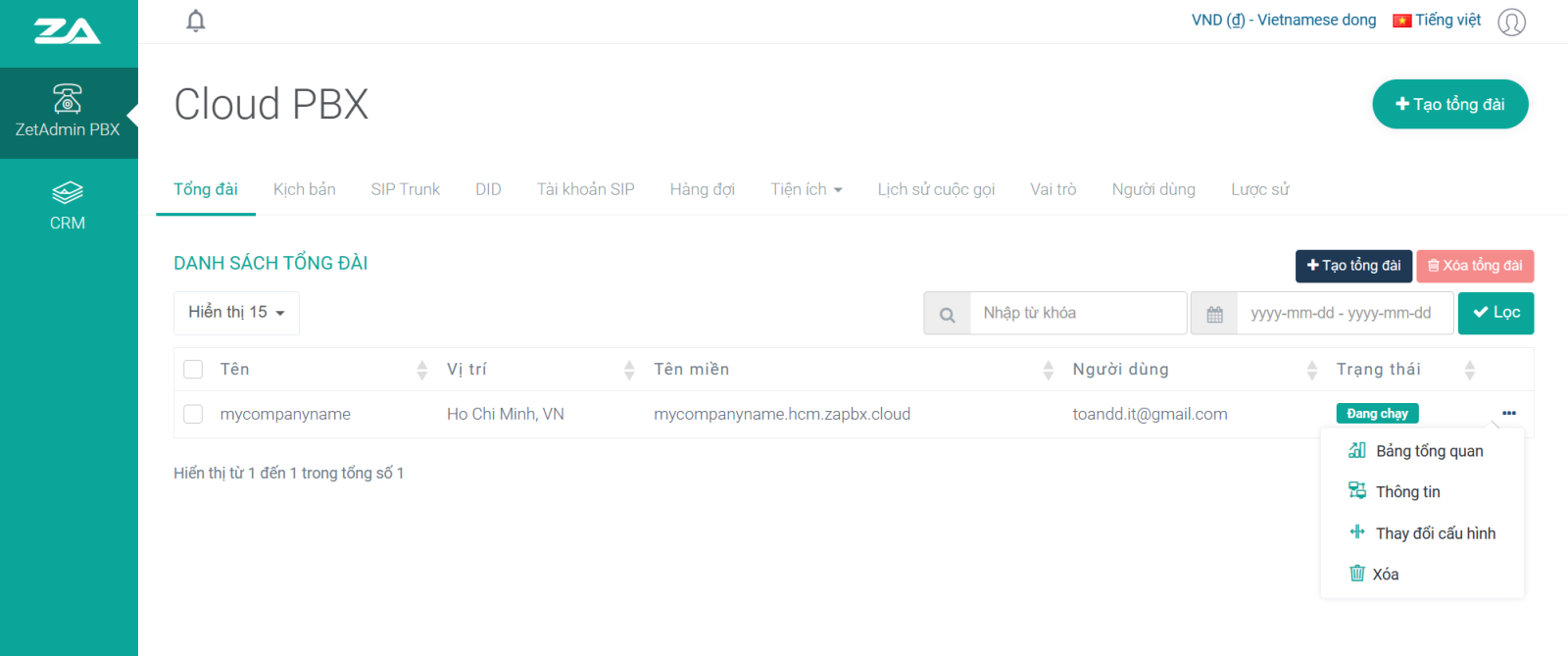Screen dimensions: 1568x656
Task: Open the CRM sidebar module
Action: click(68, 205)
